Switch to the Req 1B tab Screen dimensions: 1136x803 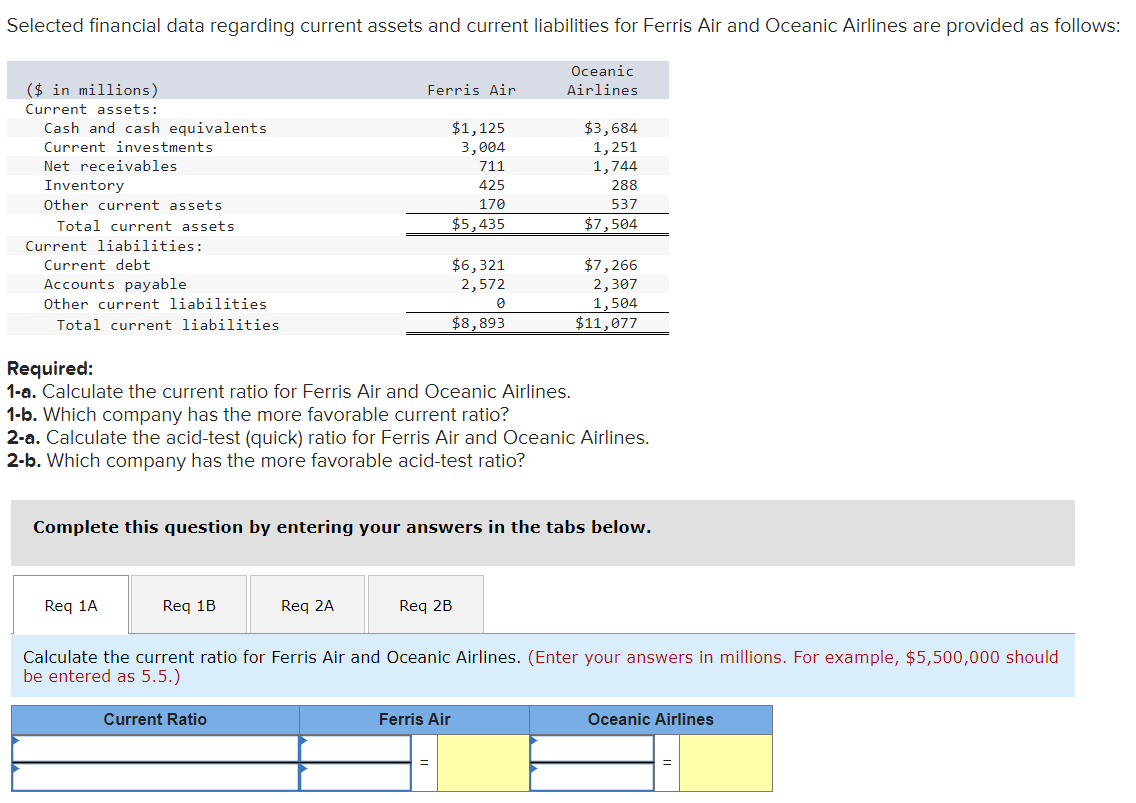tap(189, 604)
